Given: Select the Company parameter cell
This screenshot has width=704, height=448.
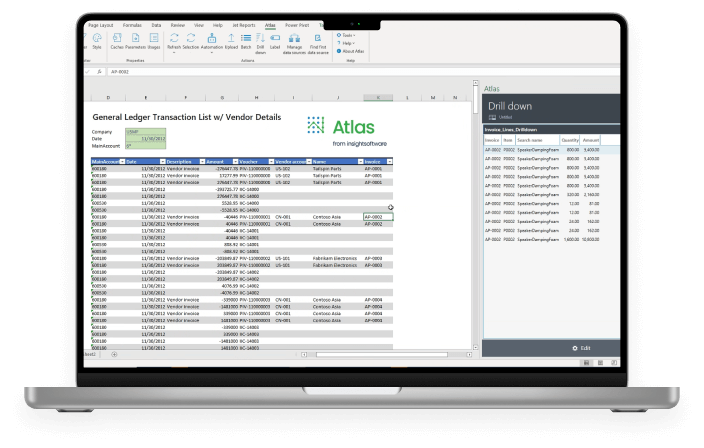Looking at the screenshot, I should point(145,132).
